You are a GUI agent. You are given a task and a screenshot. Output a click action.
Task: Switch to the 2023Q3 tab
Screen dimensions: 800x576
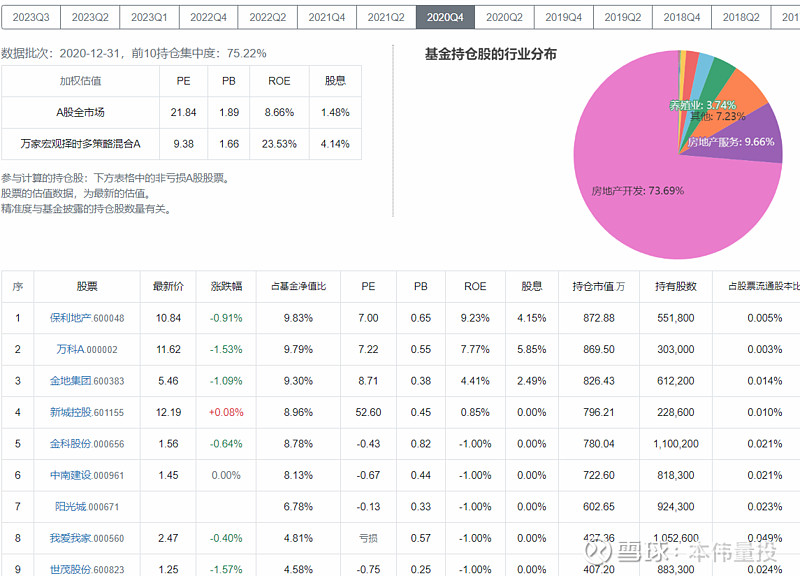(x=31, y=17)
